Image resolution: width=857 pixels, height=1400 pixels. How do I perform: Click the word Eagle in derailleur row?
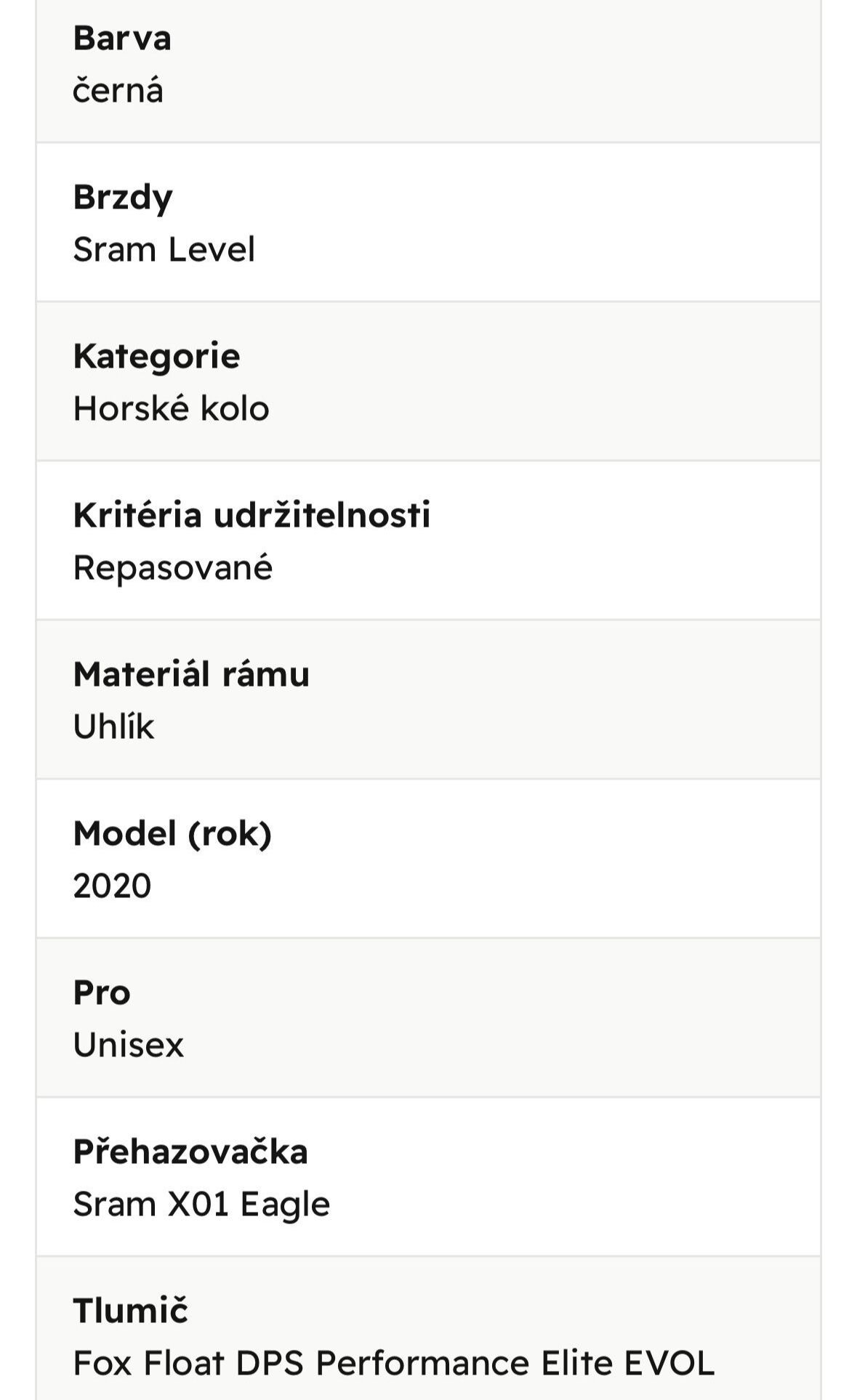pos(285,1205)
